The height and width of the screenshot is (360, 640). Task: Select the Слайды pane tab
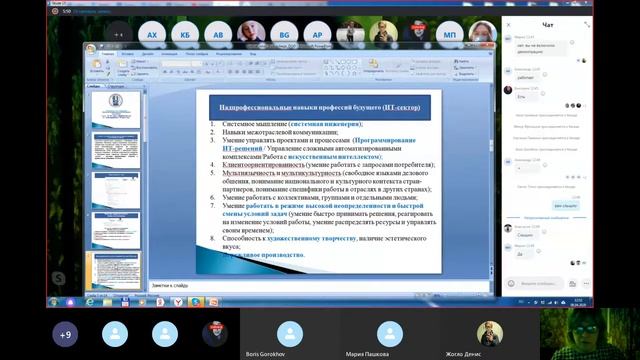94,86
